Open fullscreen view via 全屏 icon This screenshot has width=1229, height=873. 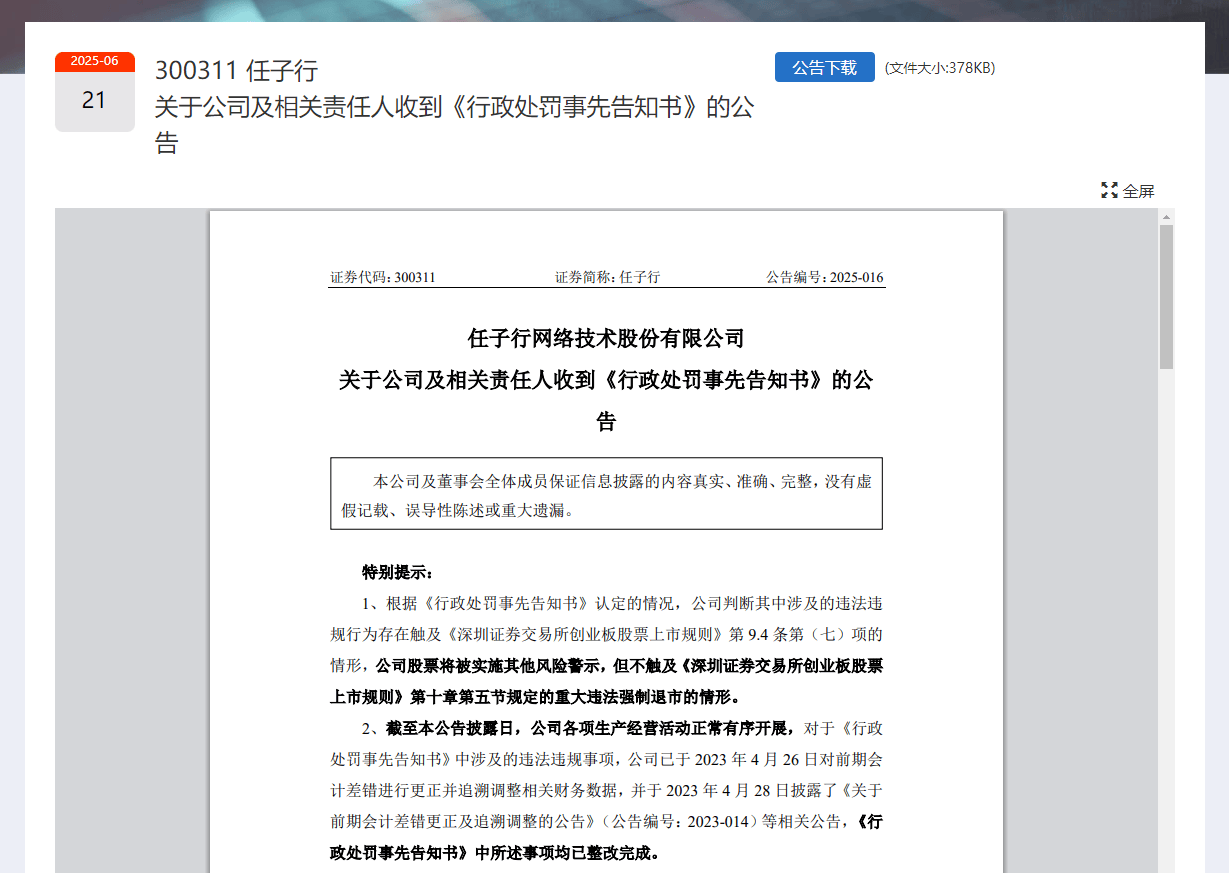coord(1128,191)
